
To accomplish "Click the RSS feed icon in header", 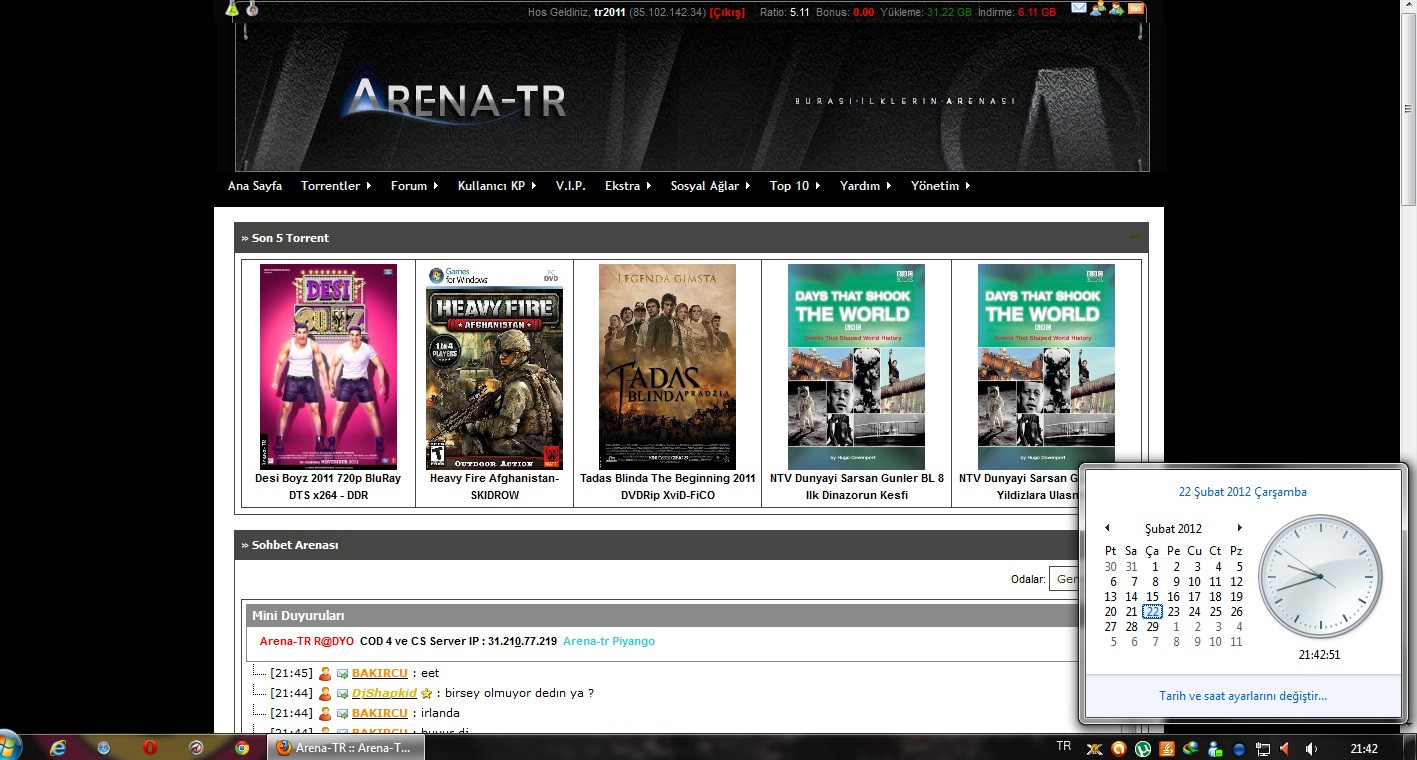I will click(1136, 8).
